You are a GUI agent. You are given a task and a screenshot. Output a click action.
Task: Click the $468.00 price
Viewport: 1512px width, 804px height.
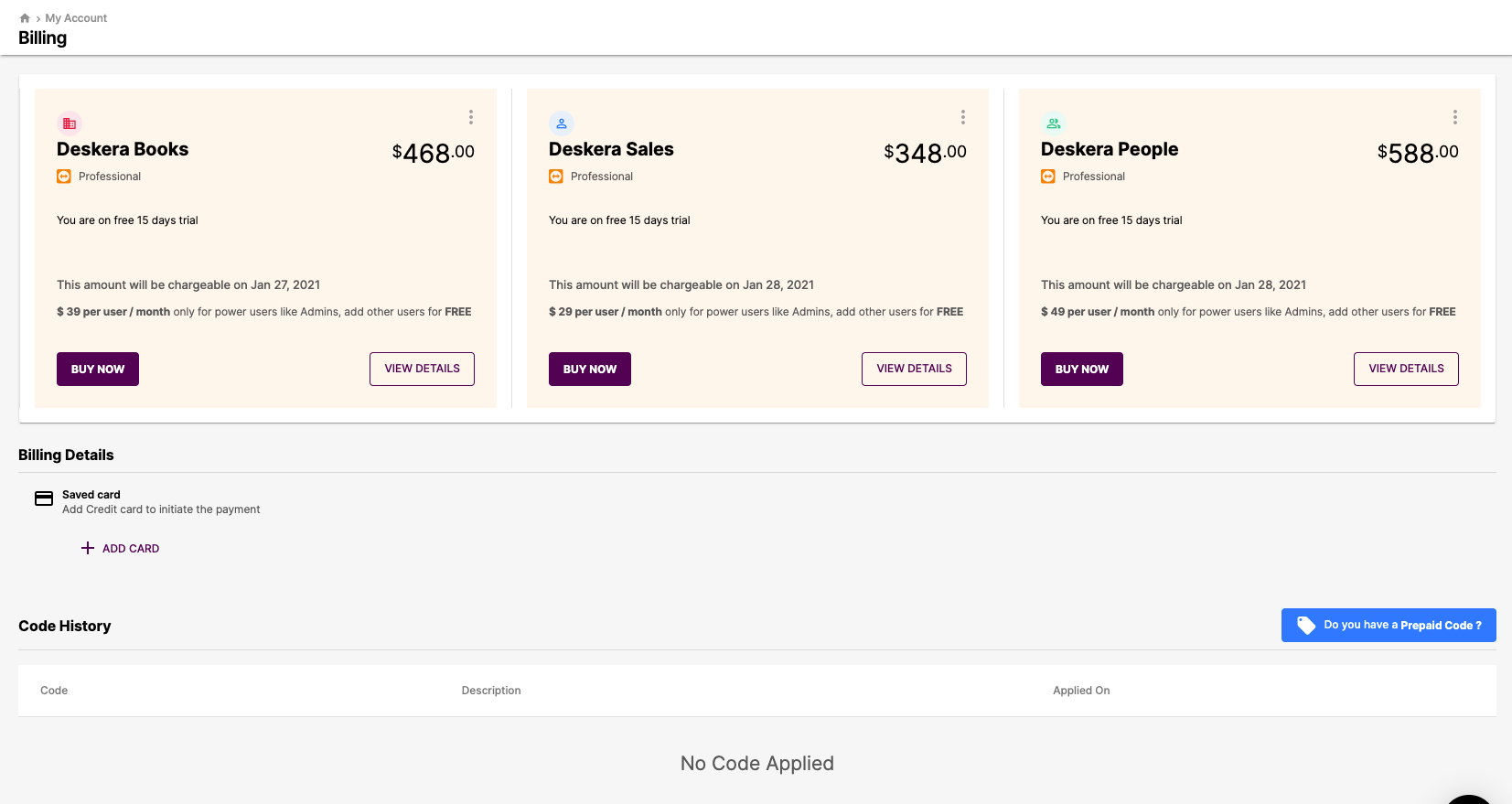[x=434, y=153]
